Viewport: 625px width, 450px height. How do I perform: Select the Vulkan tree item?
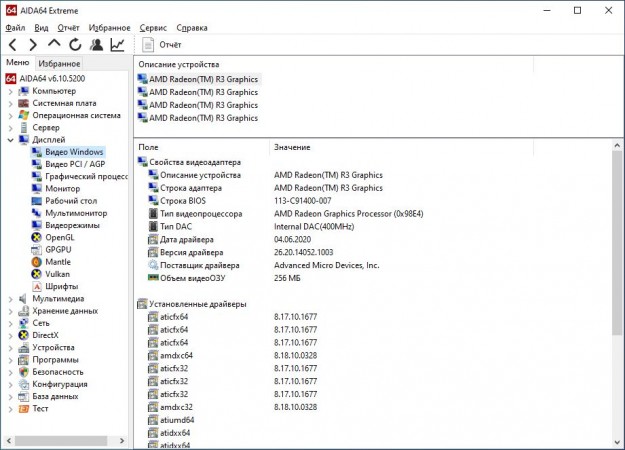point(59,273)
